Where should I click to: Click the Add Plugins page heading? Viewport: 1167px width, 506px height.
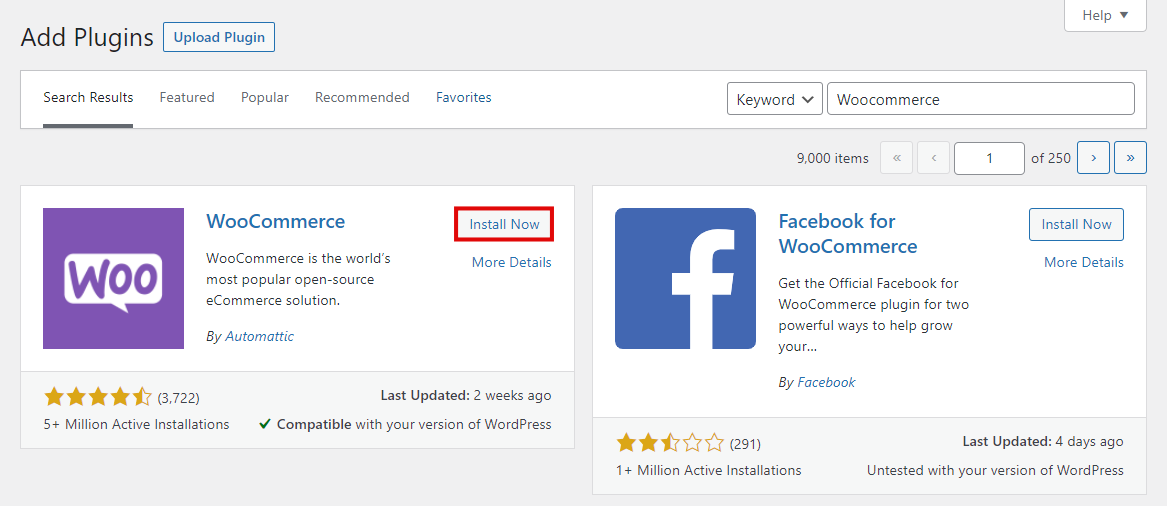coord(87,37)
